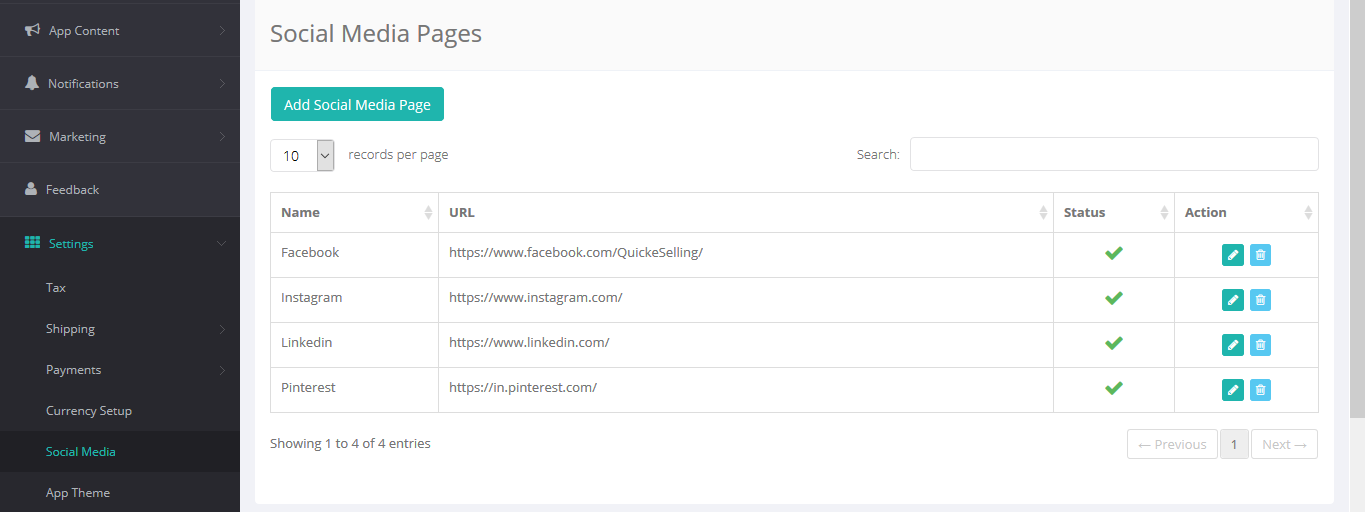The height and width of the screenshot is (512, 1365).
Task: Click the trash icon for Instagram
Action: tap(1260, 300)
